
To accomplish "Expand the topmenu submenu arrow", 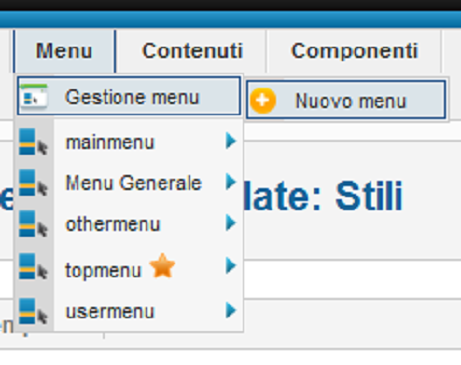I will 231,266.
